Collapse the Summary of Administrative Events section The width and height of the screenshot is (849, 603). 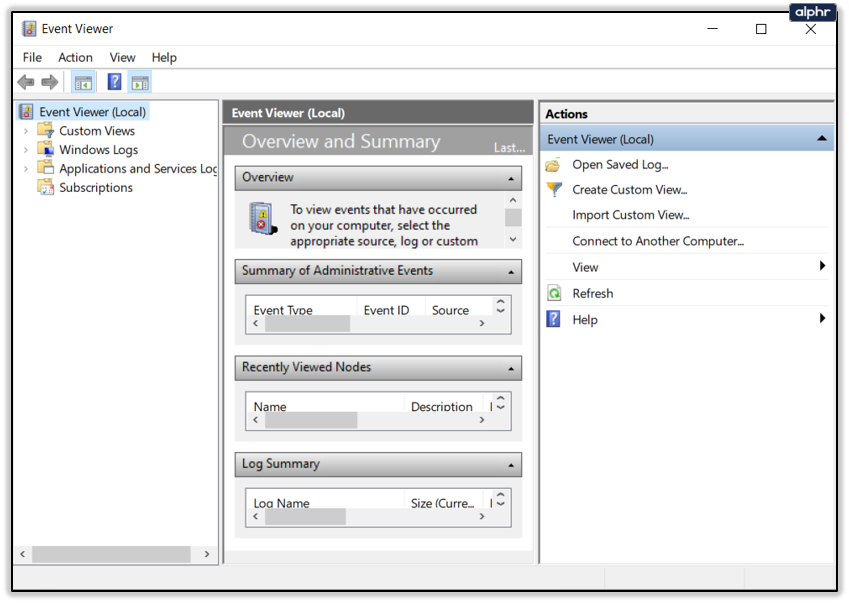coord(511,272)
